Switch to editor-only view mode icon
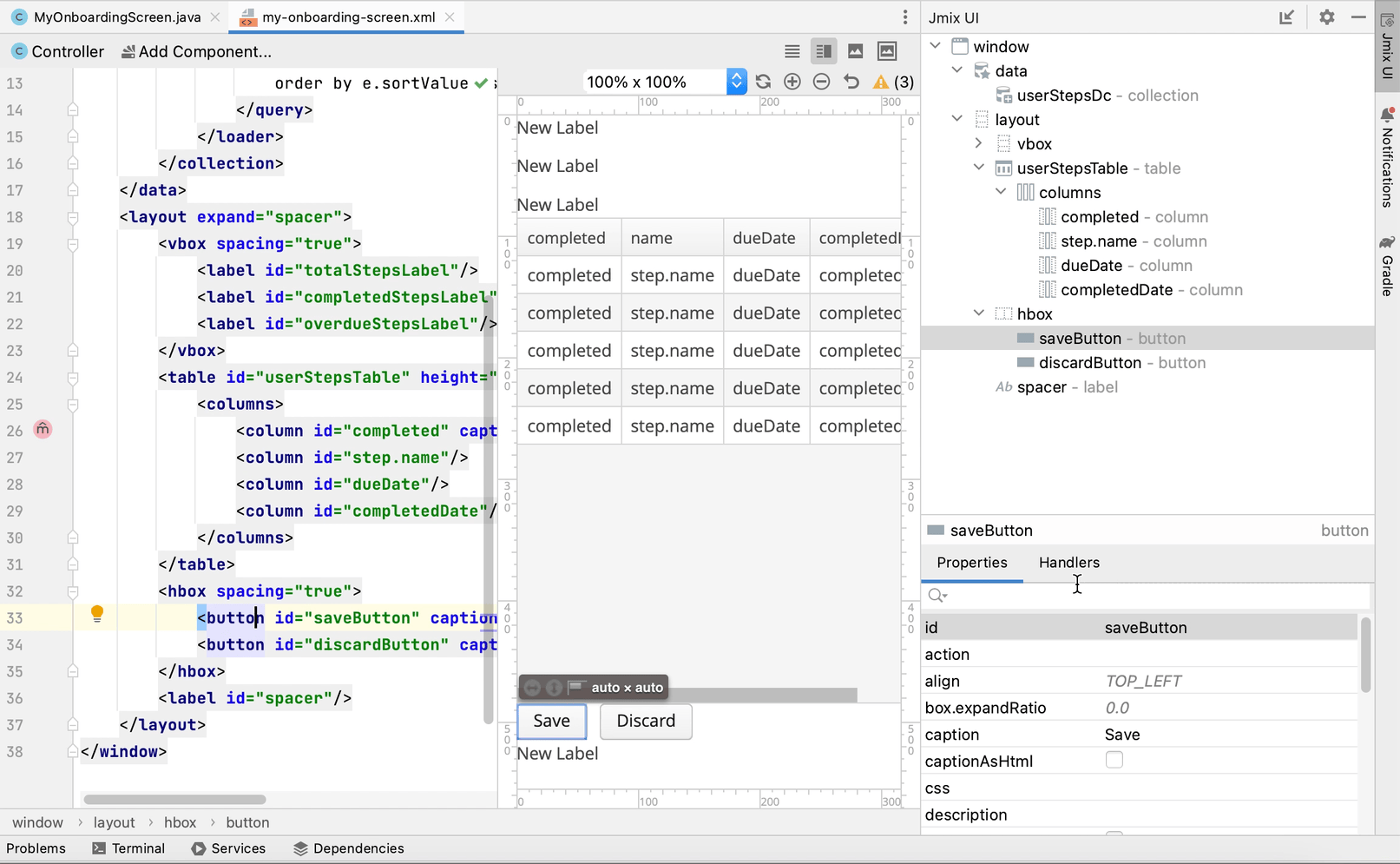Viewport: 1400px width, 864px height. (x=792, y=51)
